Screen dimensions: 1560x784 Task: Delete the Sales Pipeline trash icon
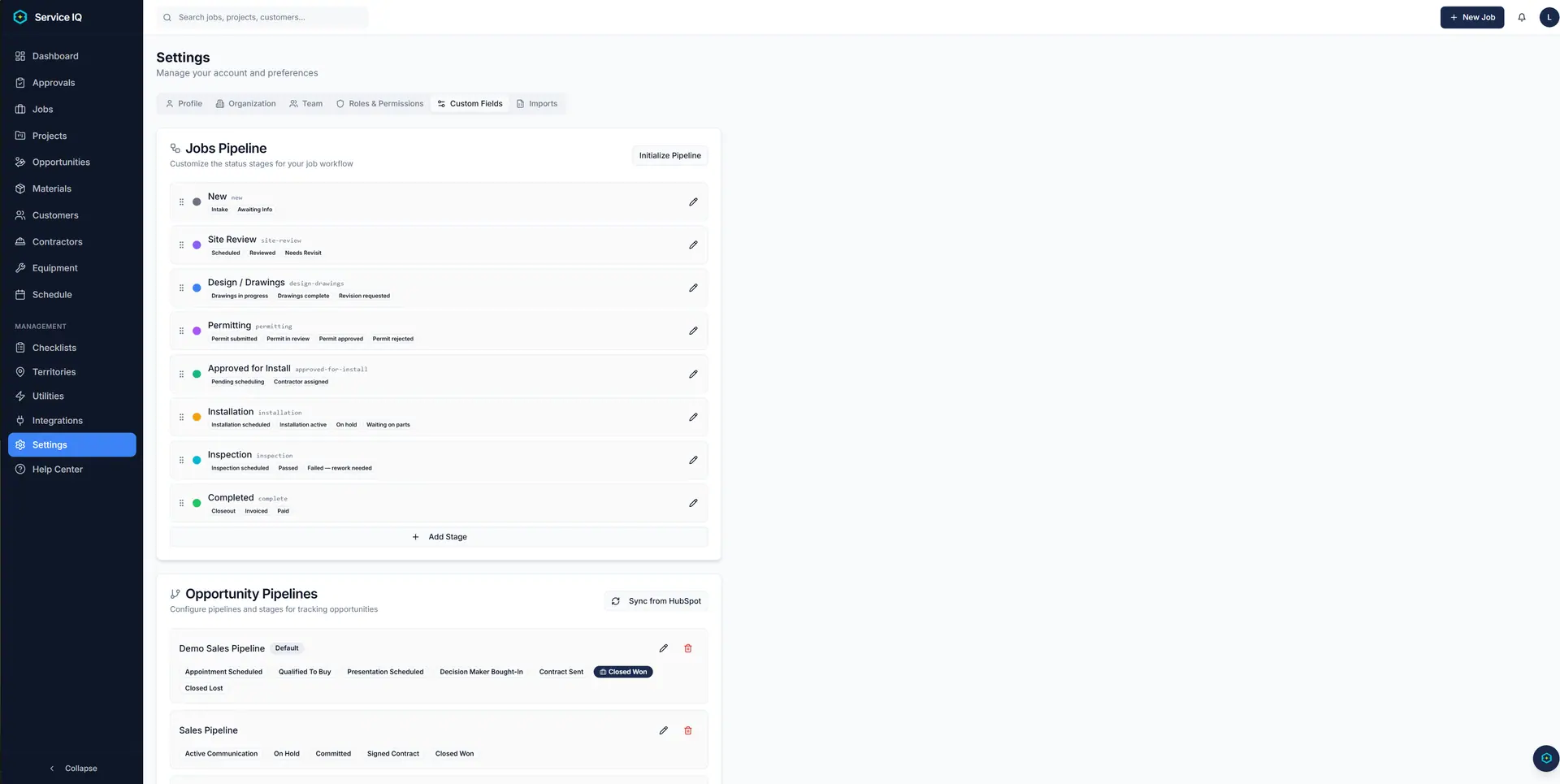pyautogui.click(x=688, y=730)
